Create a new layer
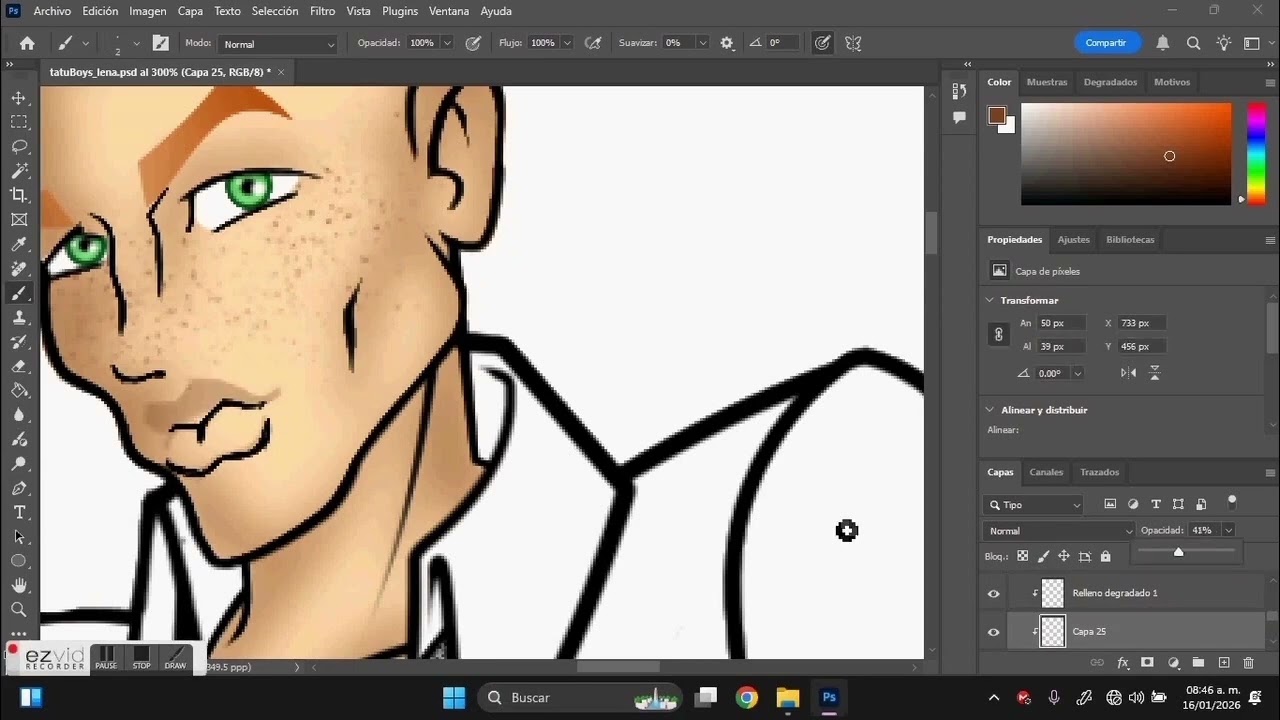The width and height of the screenshot is (1280, 720). point(1223,662)
